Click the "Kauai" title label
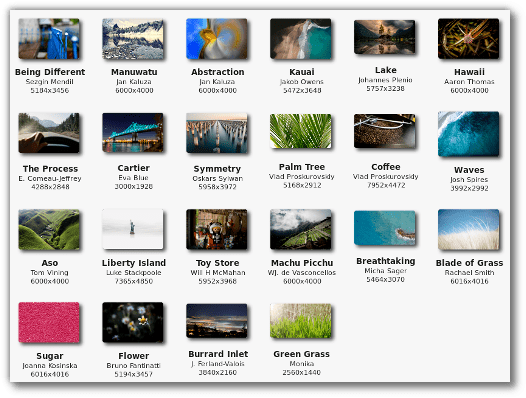This screenshot has width=526, height=398. point(302,72)
